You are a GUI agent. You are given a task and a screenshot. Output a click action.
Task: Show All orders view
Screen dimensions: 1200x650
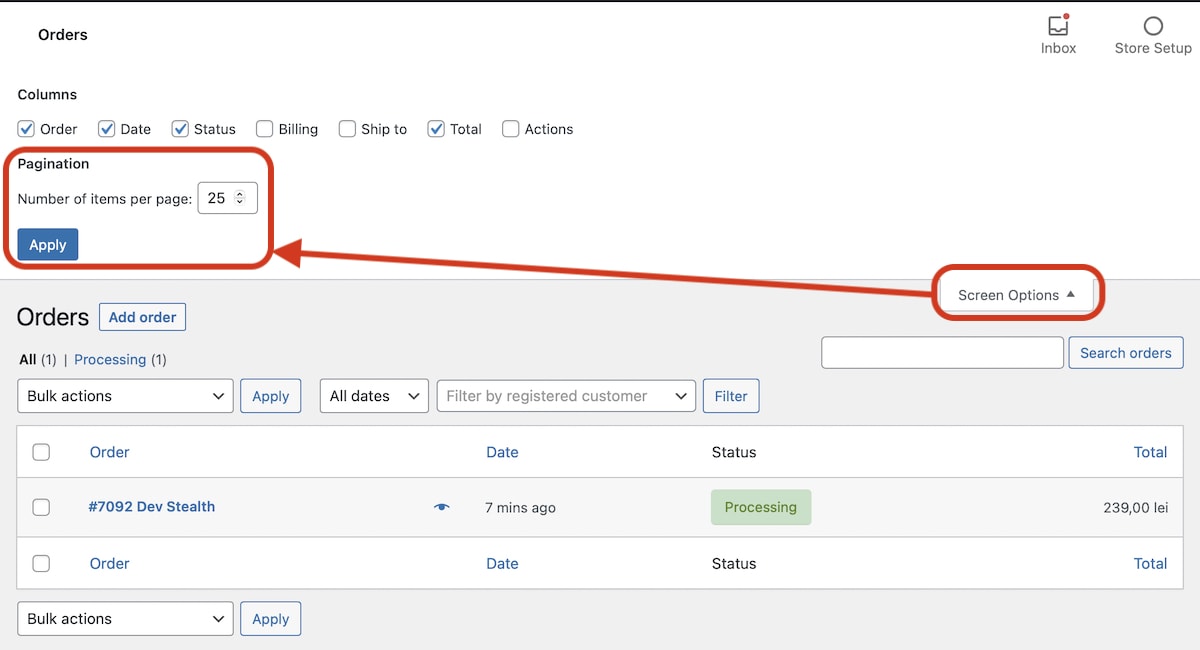[27, 359]
